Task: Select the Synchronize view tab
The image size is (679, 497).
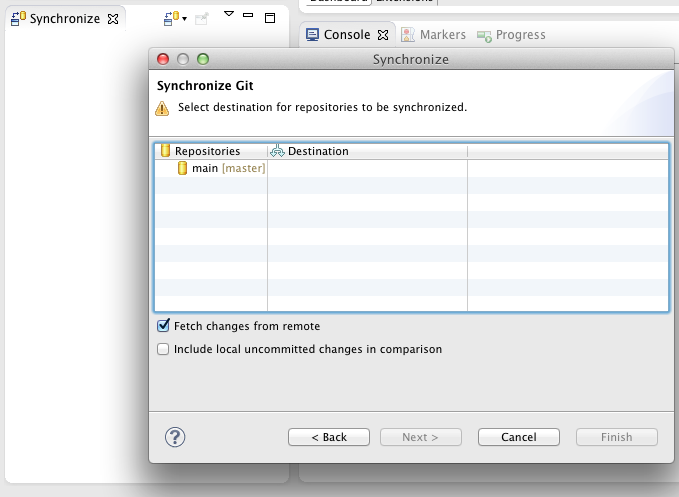Action: pyautogui.click(x=65, y=19)
